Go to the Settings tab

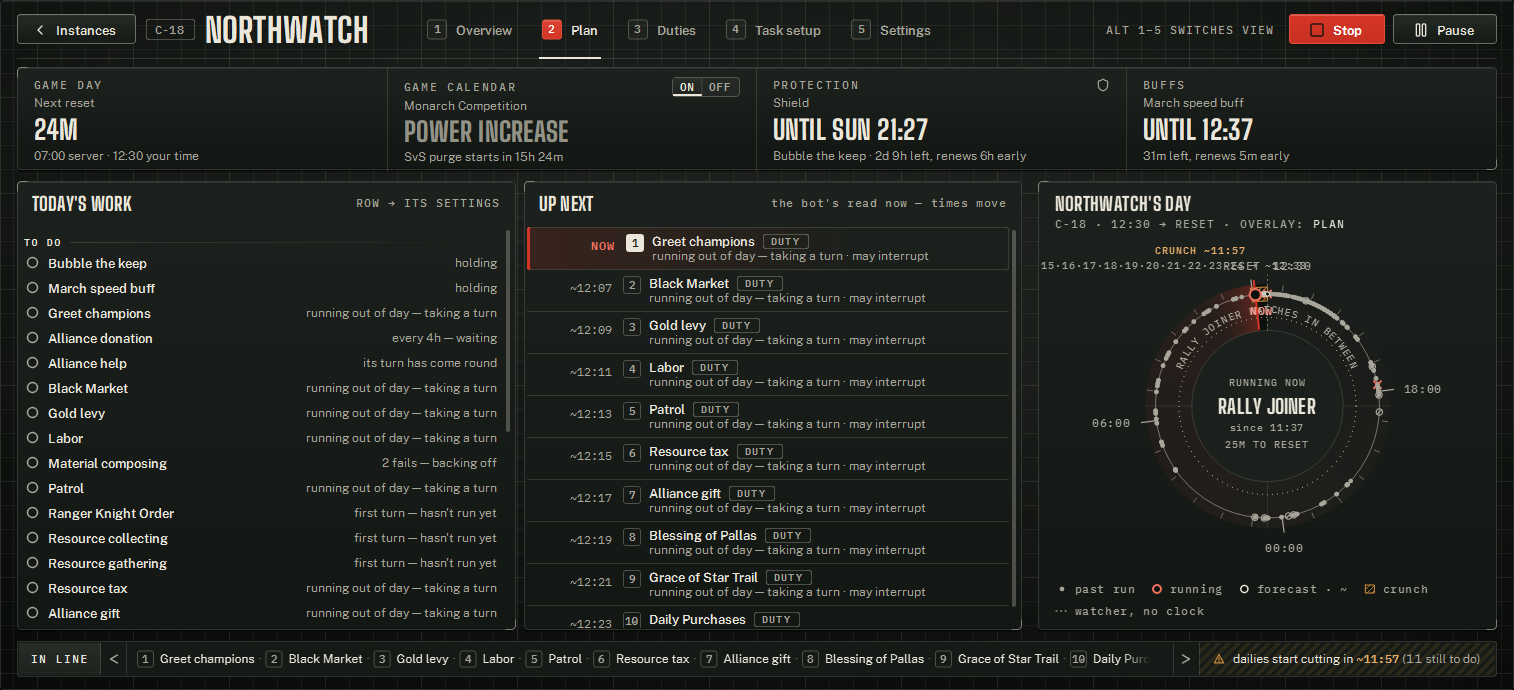tap(891, 30)
